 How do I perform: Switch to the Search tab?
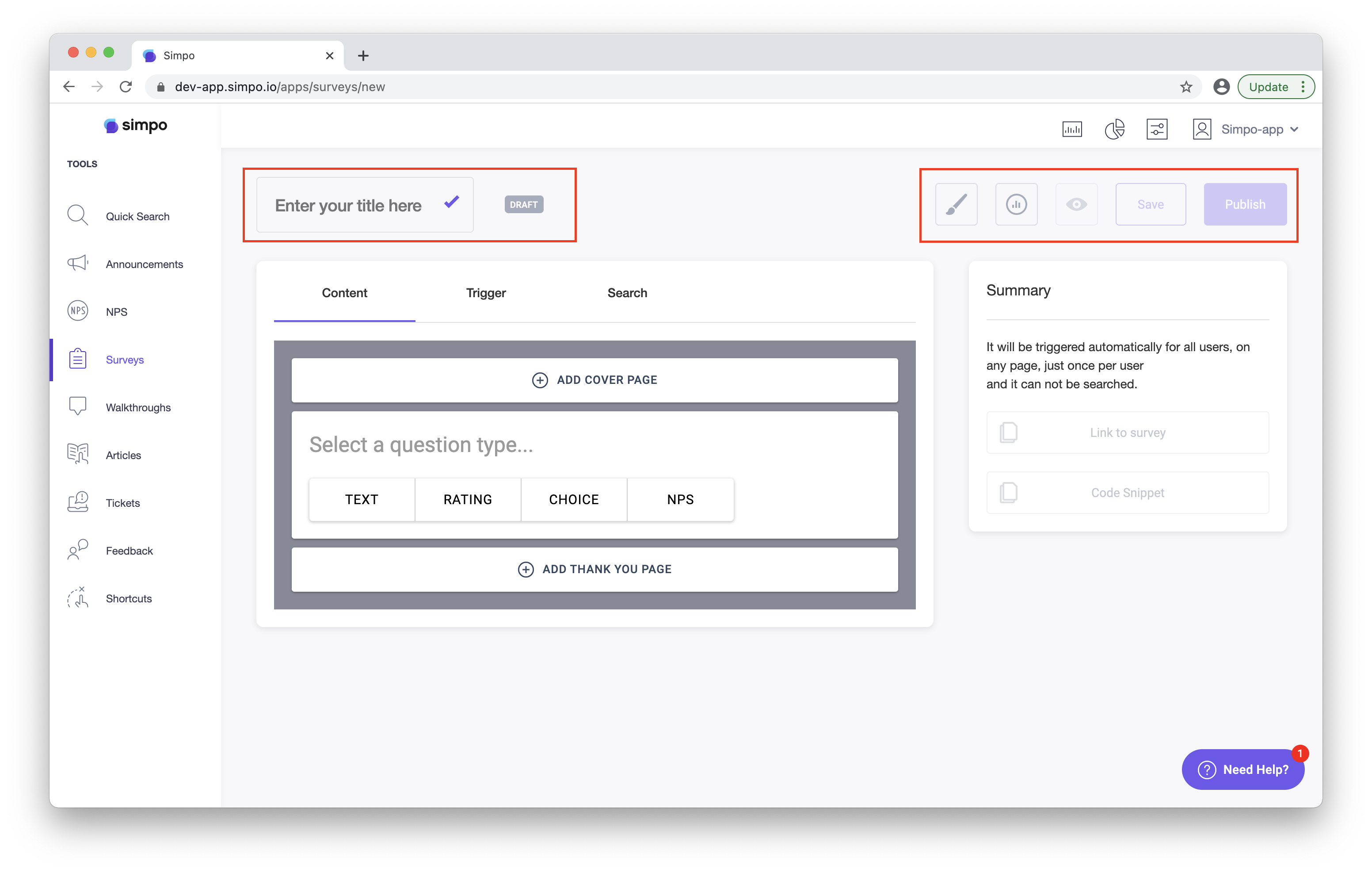[627, 292]
